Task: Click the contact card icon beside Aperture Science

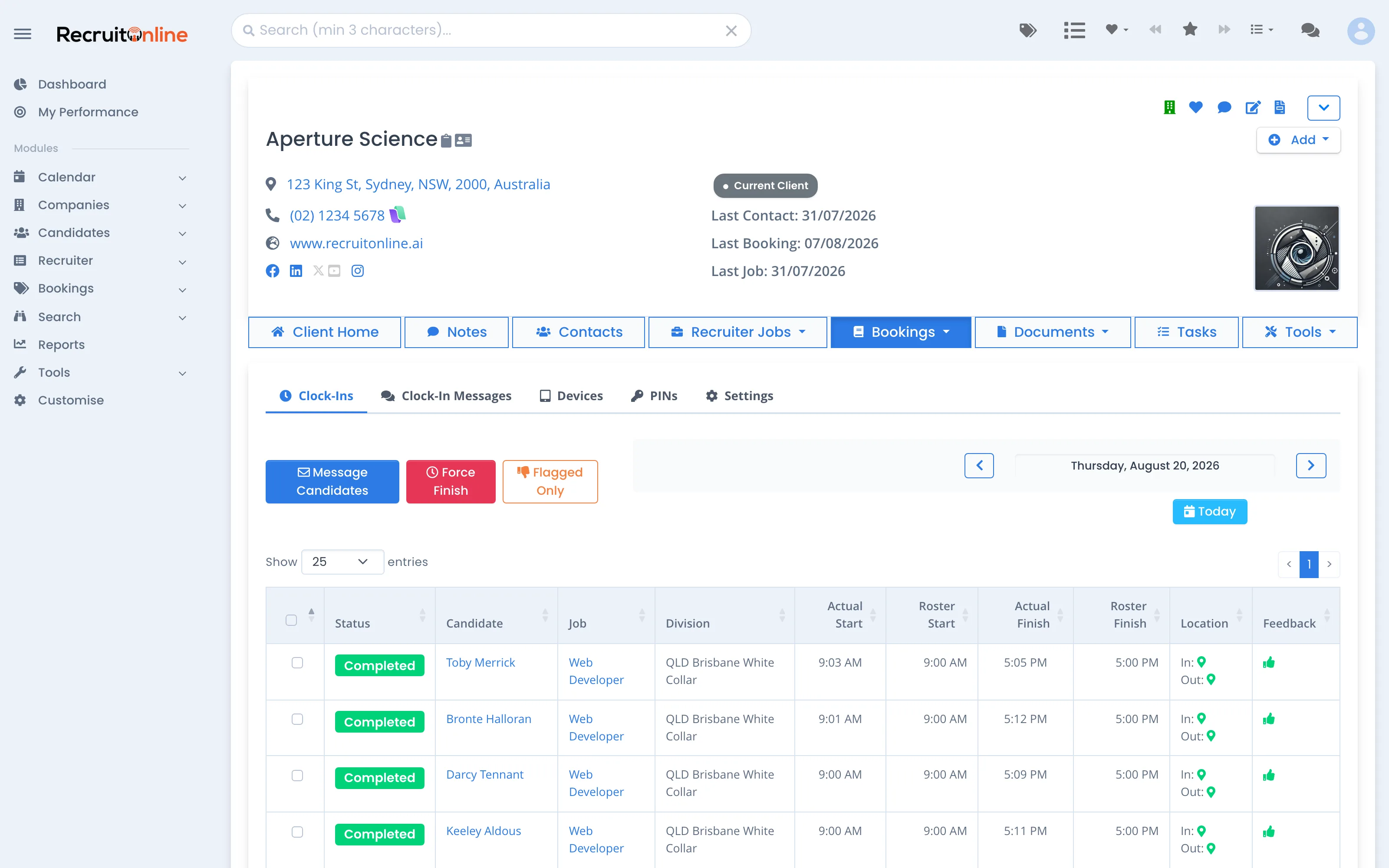Action: click(463, 141)
